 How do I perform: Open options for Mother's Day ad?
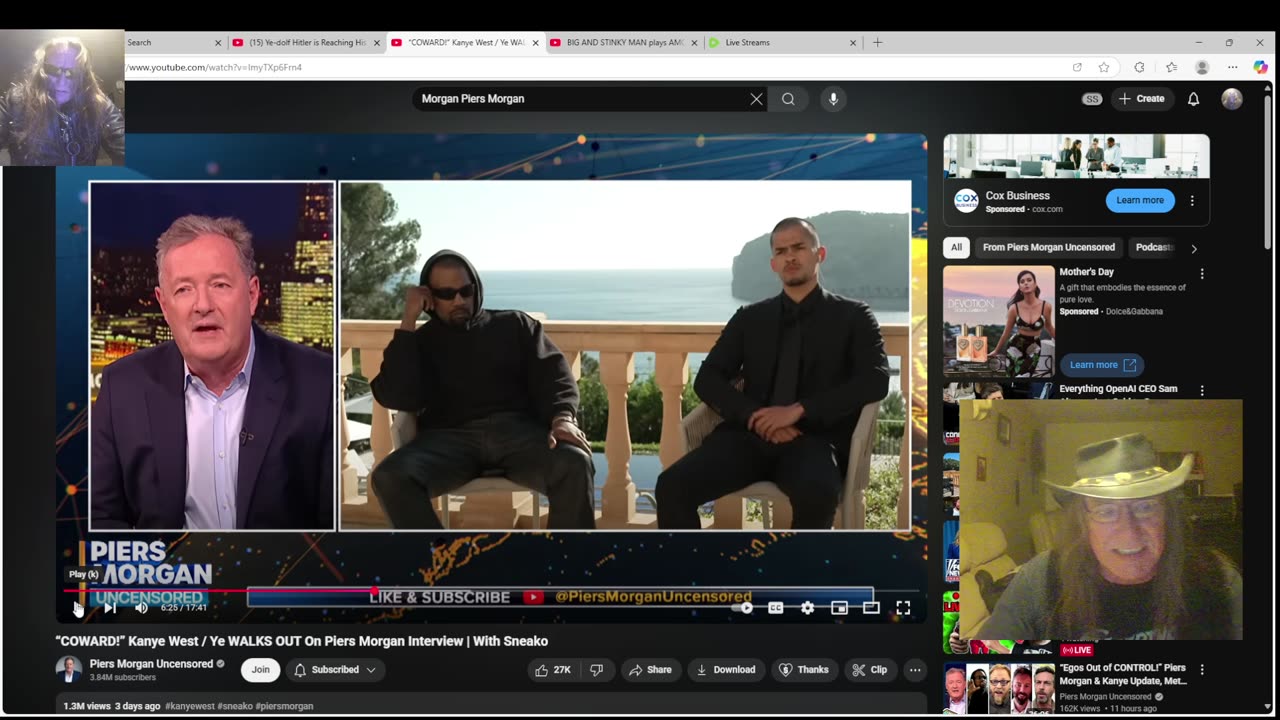[x=1202, y=273]
